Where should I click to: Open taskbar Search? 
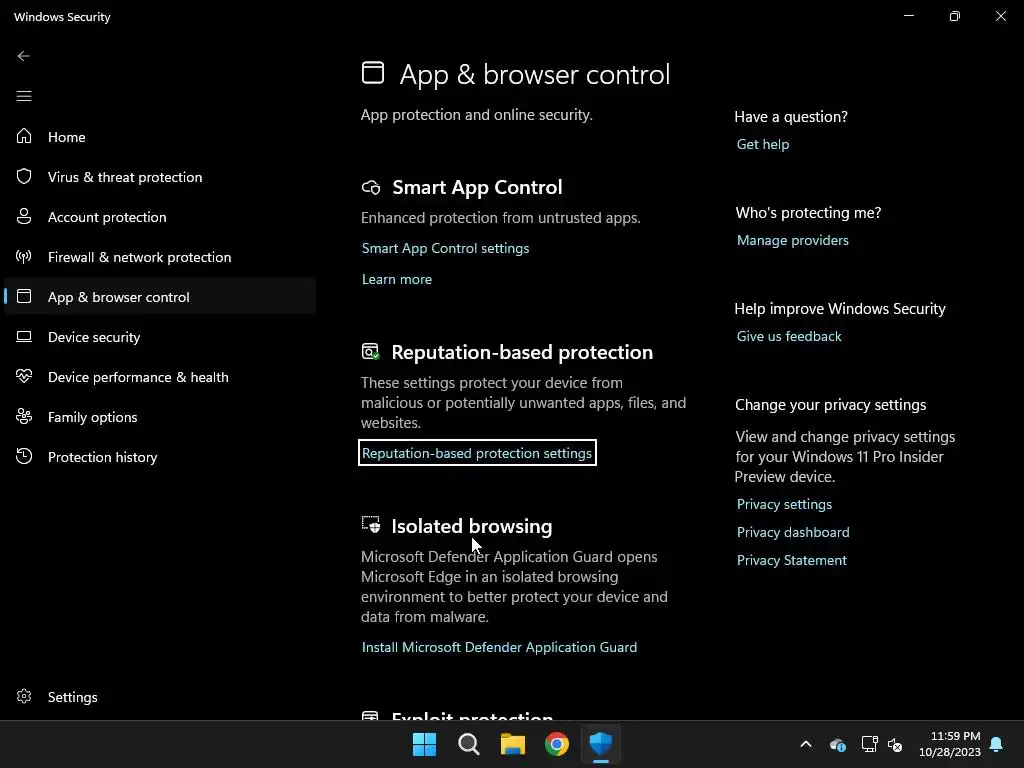pos(468,744)
